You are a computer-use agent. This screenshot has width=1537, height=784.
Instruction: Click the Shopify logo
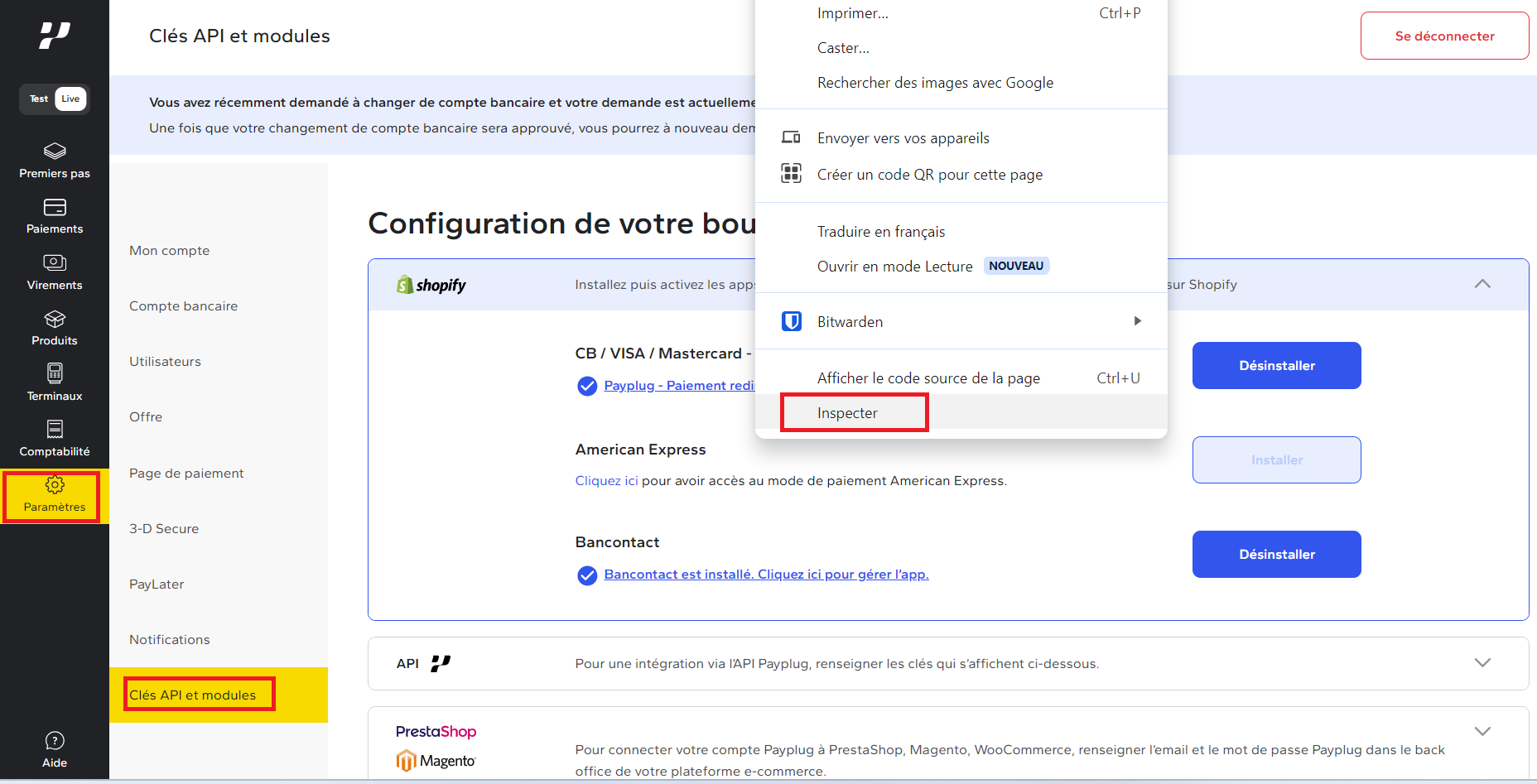pos(431,285)
